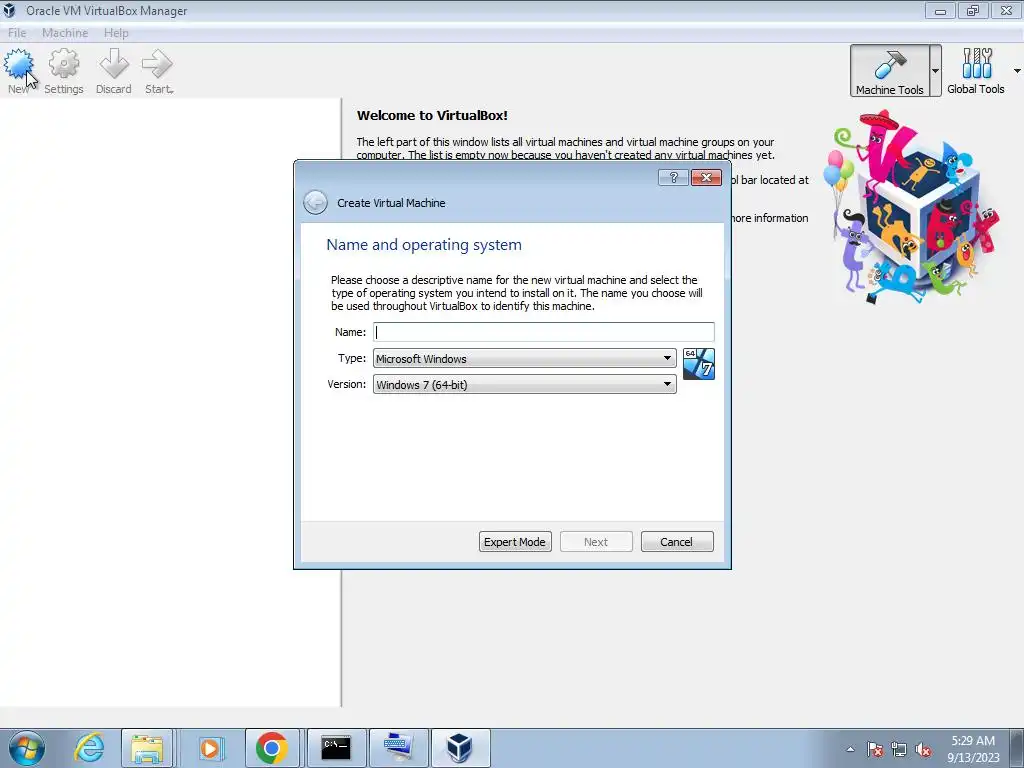1024x768 pixels.
Task: Open the Global Tools button
Action: pos(976,71)
